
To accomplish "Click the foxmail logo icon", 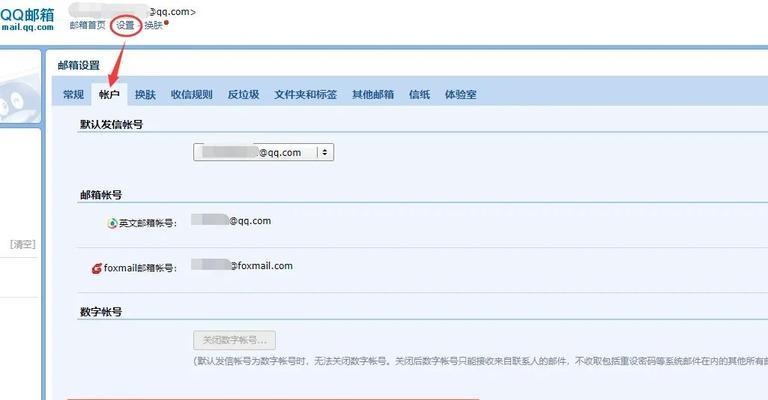I will coord(97,268).
